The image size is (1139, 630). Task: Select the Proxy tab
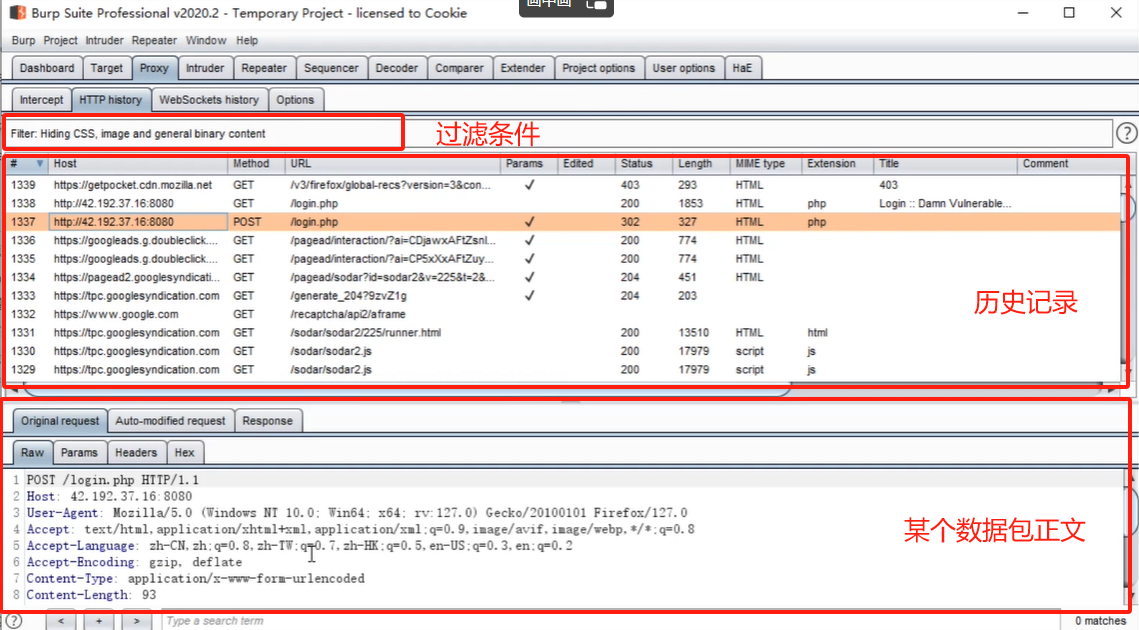154,68
